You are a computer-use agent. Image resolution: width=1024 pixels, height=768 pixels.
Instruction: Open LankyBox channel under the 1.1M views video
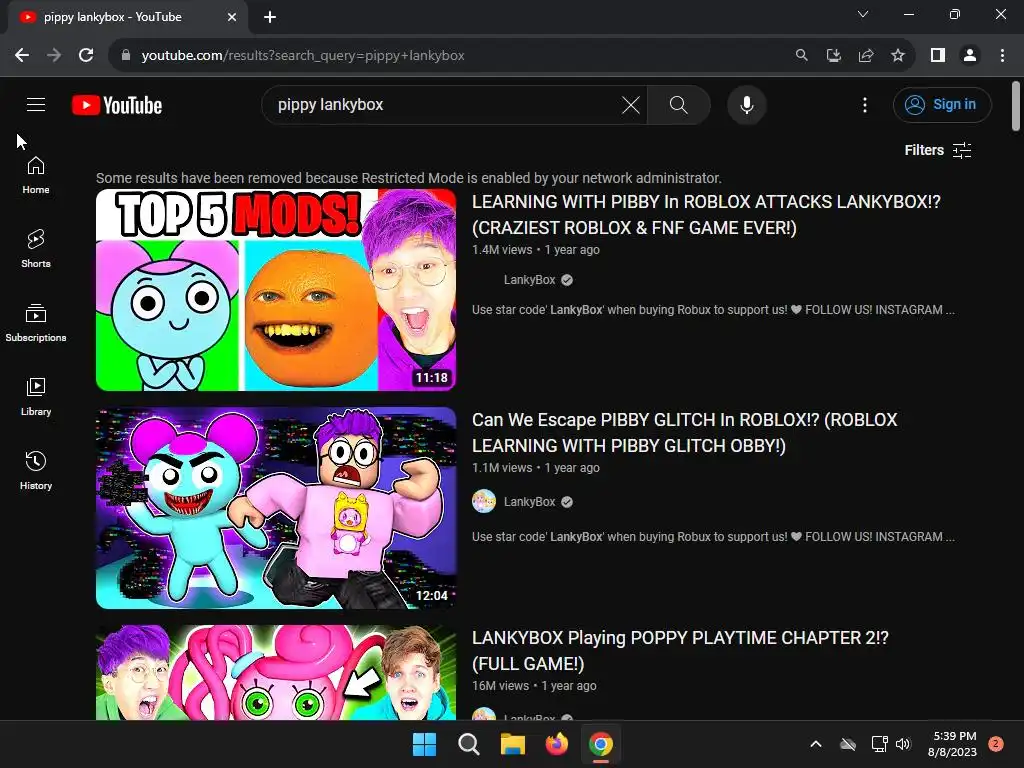coord(530,502)
